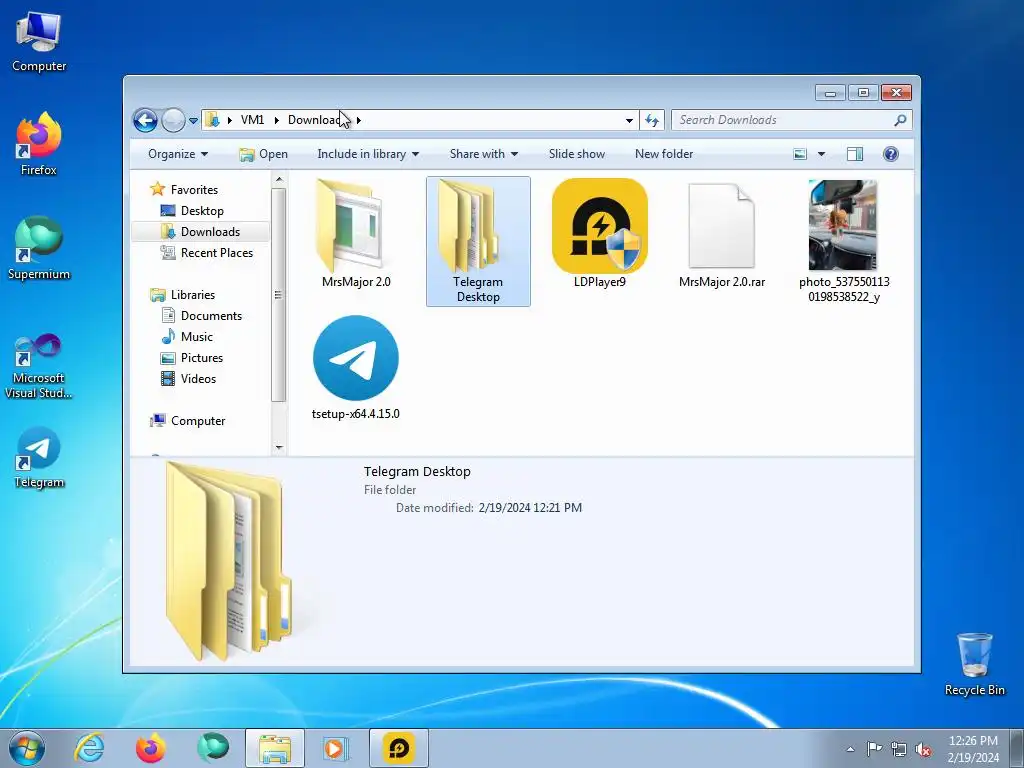Open the Organize menu
Image resolution: width=1024 pixels, height=768 pixels.
coord(178,154)
